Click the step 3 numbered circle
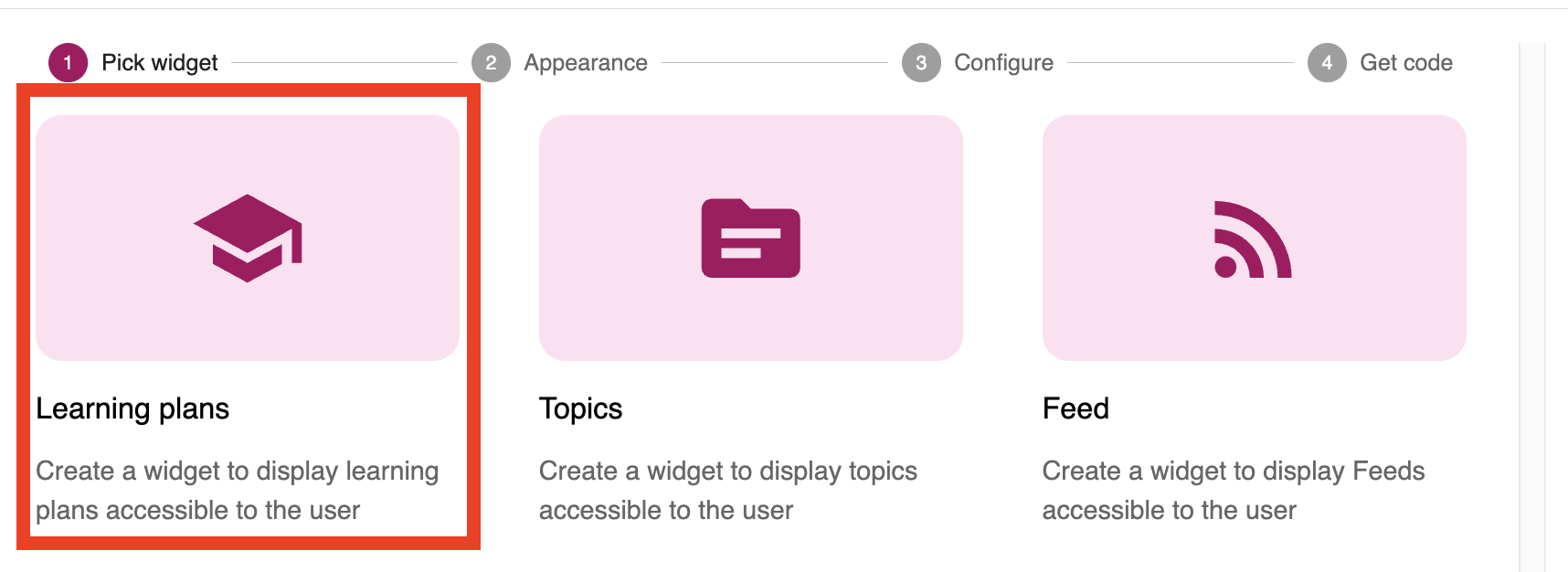The width and height of the screenshot is (1568, 572). pos(921,63)
